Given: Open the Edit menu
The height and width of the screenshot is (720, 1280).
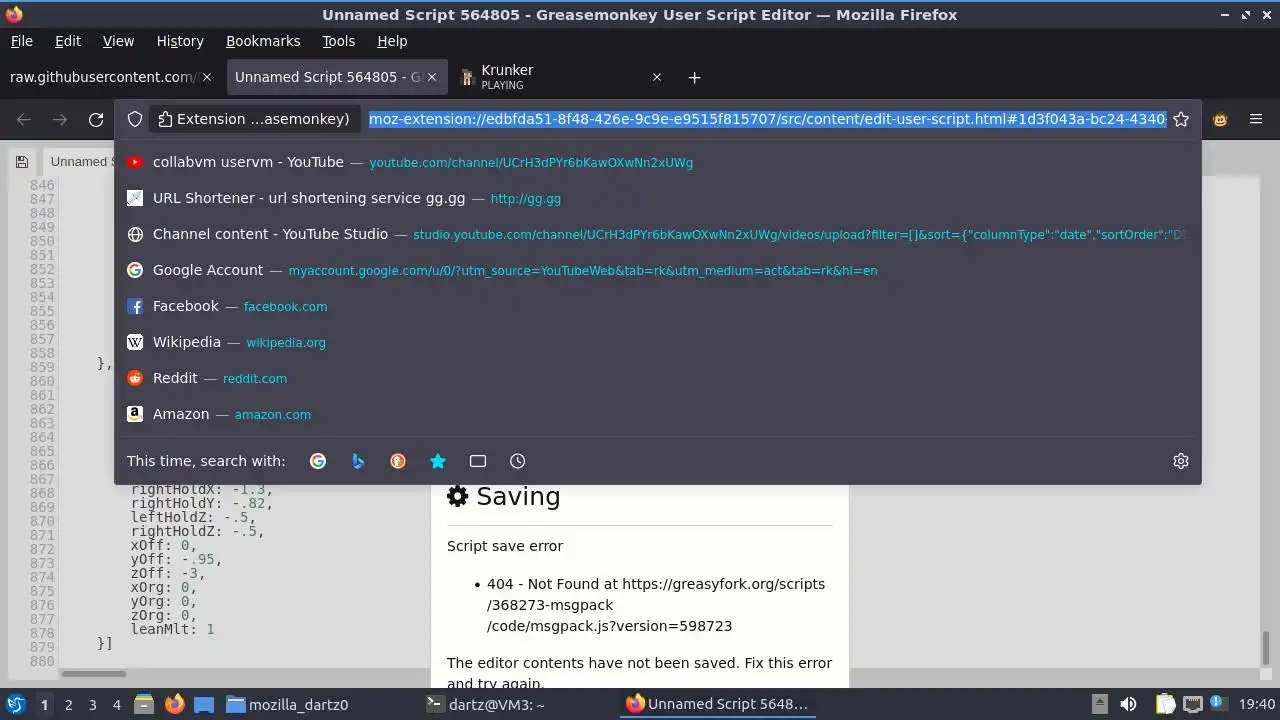Looking at the screenshot, I should click(68, 41).
